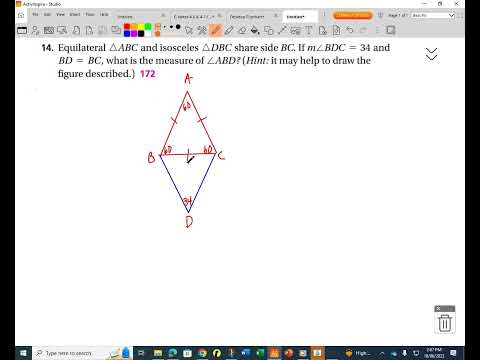Expand the double-chevron on the page
This screenshot has width=480, height=360.
click(432, 54)
